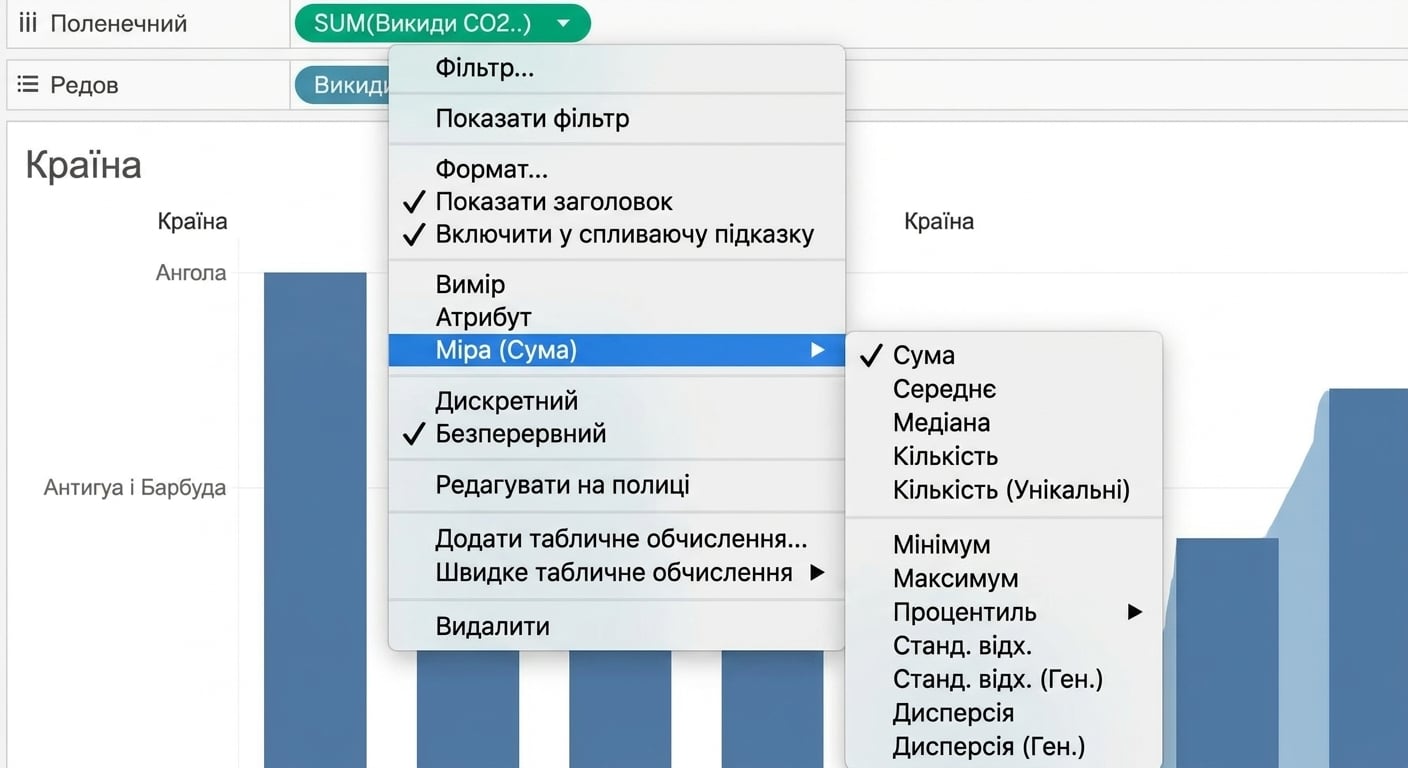
Task: Click the Поленечний shelf icon
Action: pos(28,23)
